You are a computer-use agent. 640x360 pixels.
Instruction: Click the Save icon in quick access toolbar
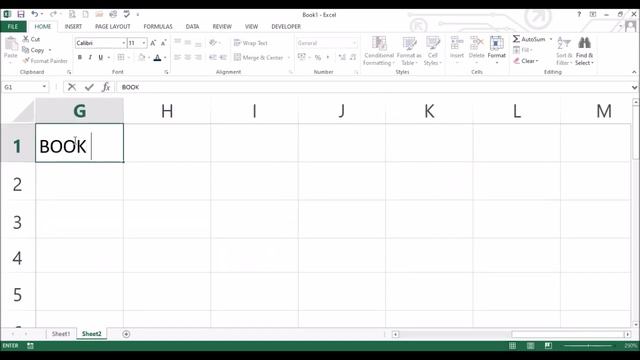point(20,14)
